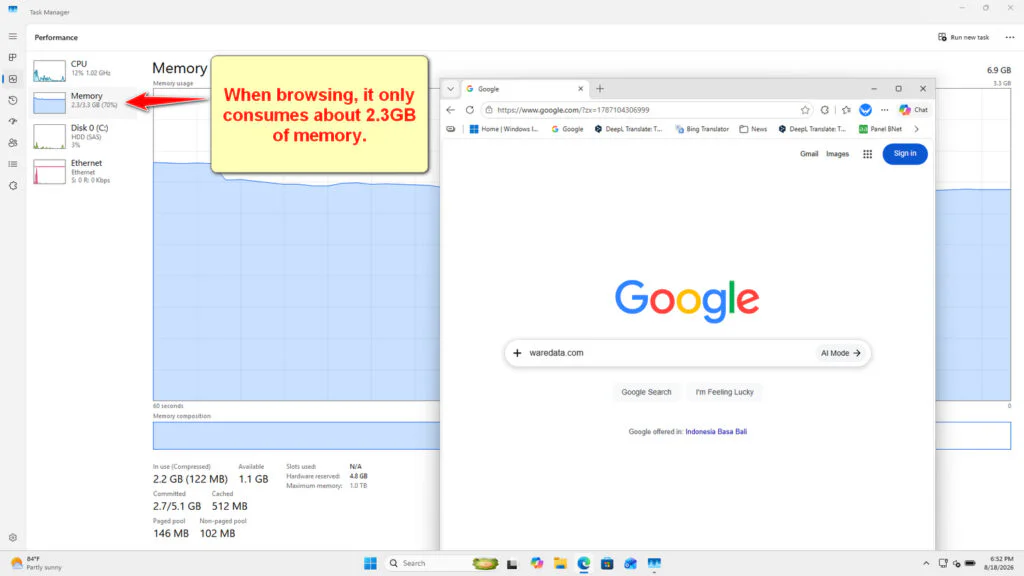Select the Performance page icon in sidebar
This screenshot has height=576, width=1024.
[12, 79]
